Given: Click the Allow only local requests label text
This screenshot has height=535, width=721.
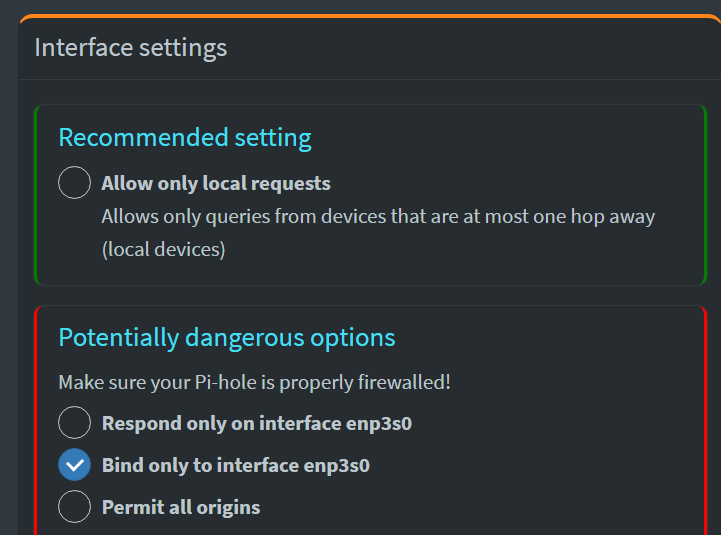Looking at the screenshot, I should (216, 183).
